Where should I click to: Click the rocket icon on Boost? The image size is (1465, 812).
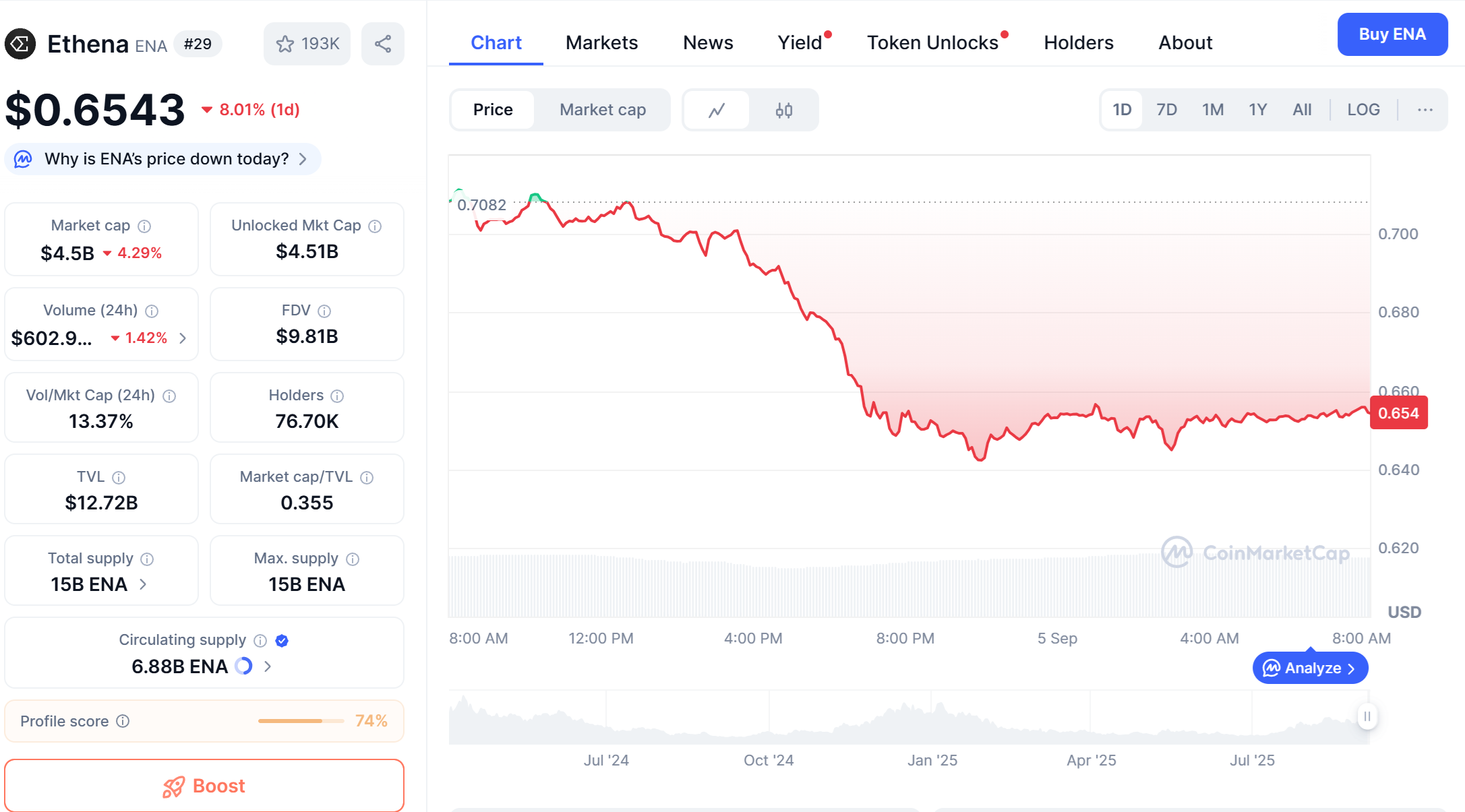[x=173, y=786]
